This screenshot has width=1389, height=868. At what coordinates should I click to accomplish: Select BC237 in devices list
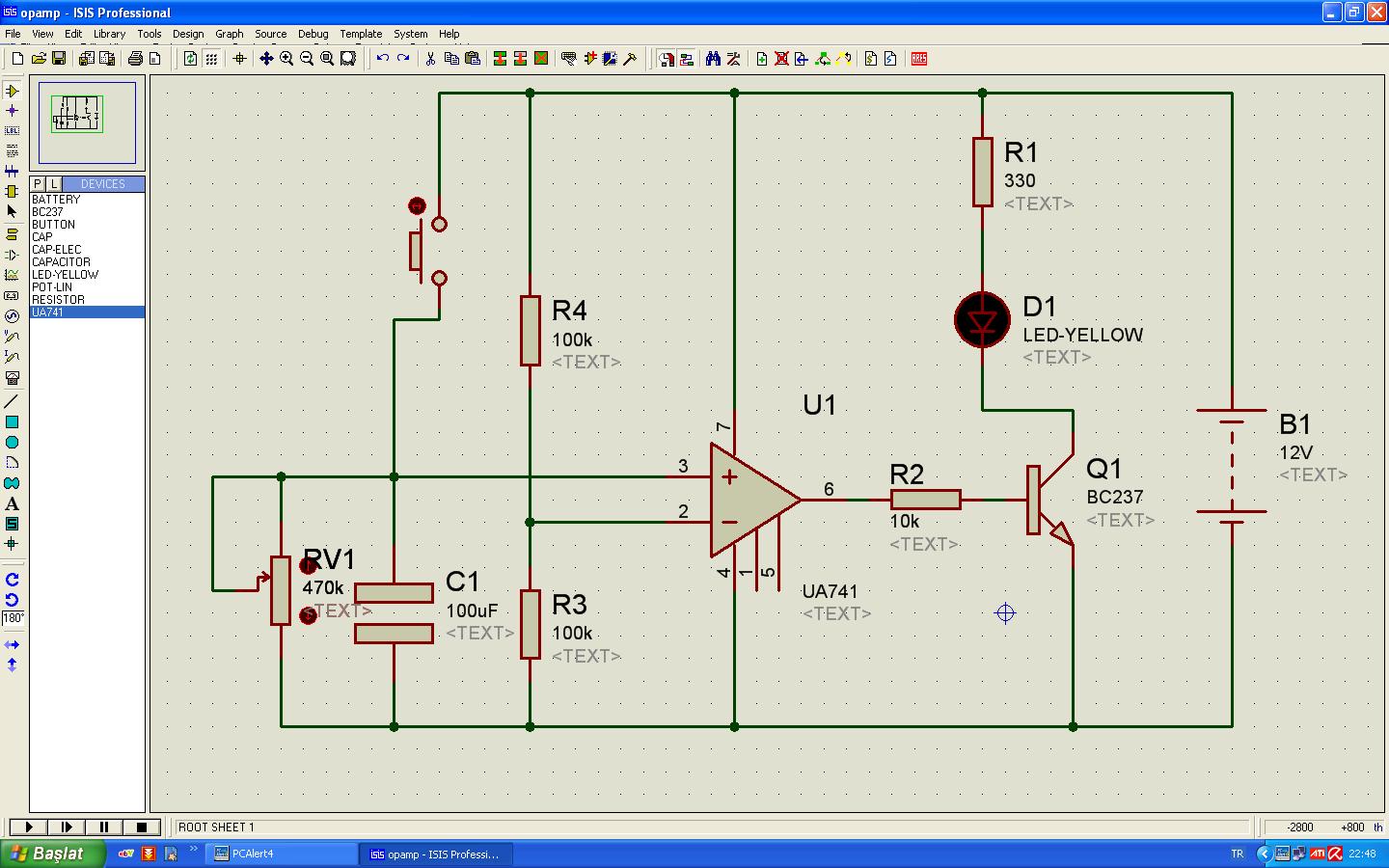tap(87, 212)
